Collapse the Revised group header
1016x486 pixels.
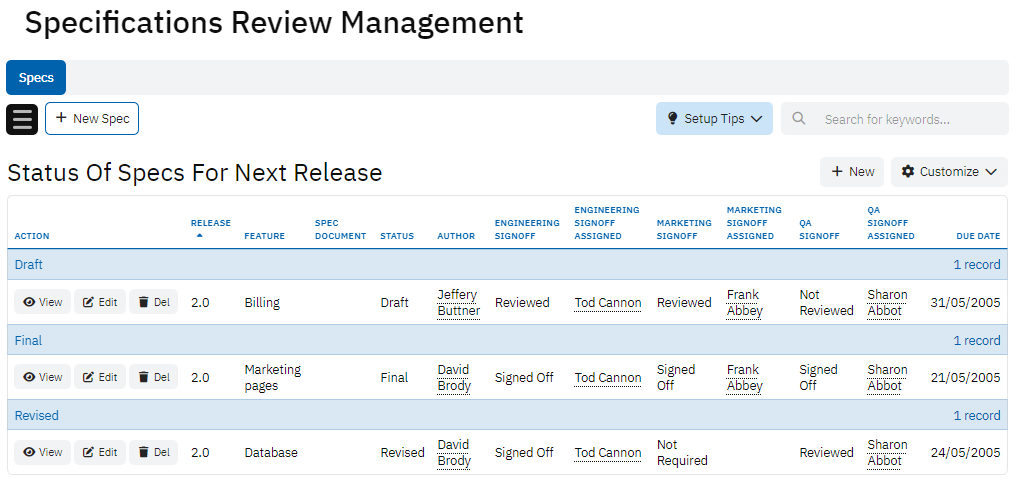(x=37, y=415)
